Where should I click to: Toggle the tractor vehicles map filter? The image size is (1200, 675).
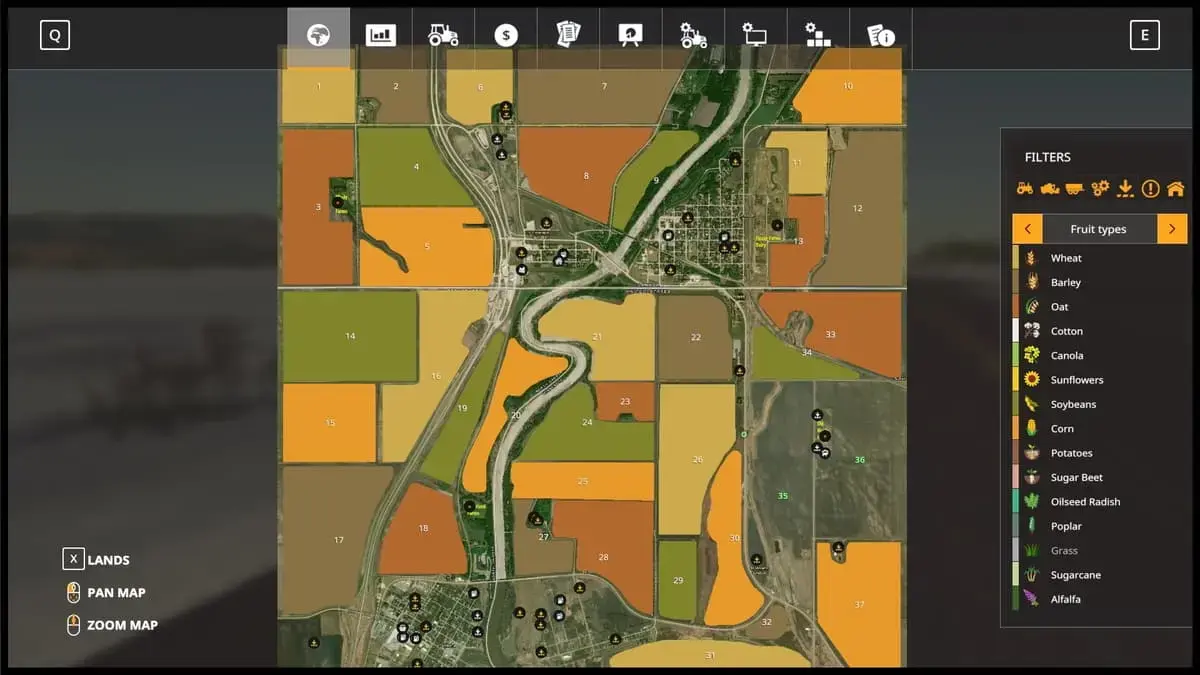[x=1025, y=188]
